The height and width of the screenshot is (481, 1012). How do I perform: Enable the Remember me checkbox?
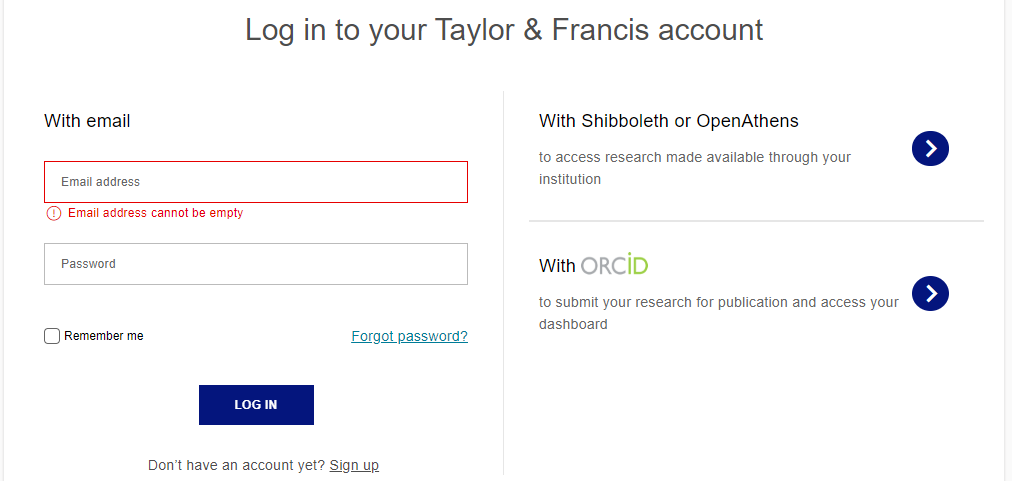pos(52,336)
